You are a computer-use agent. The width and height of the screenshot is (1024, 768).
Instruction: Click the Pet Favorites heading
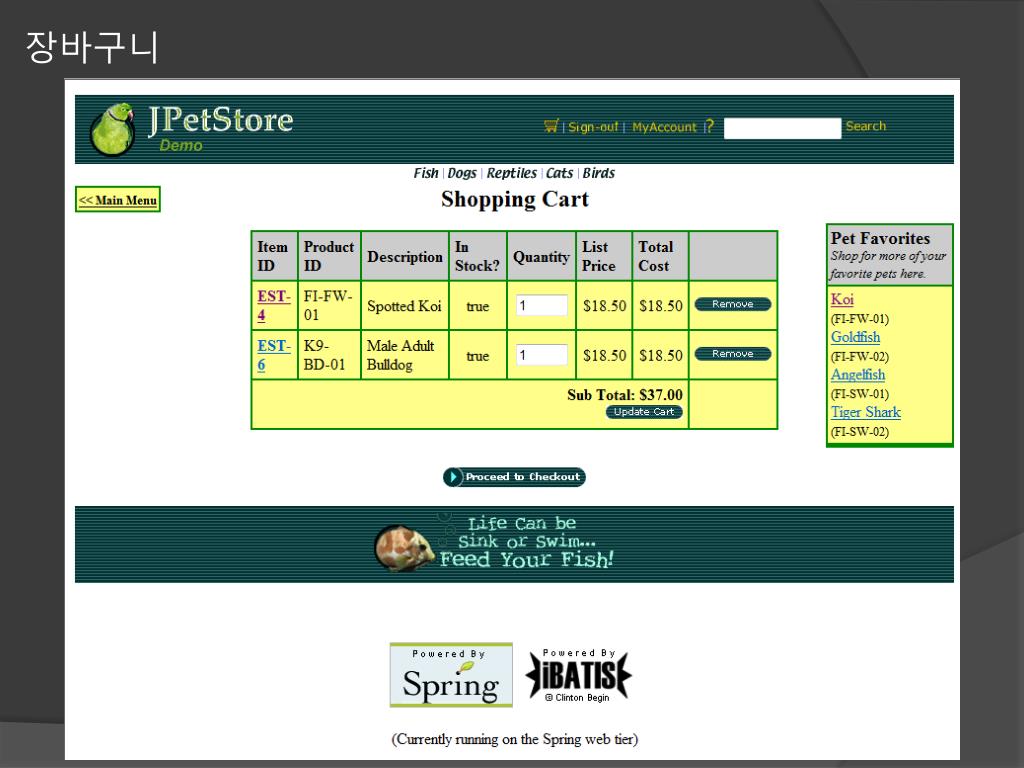[880, 238]
